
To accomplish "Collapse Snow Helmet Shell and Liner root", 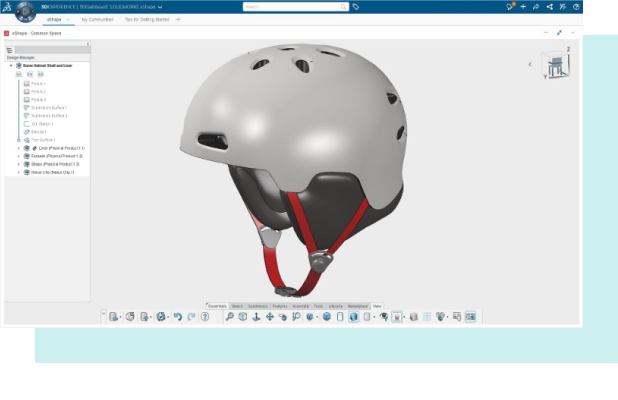I will tap(11, 65).
